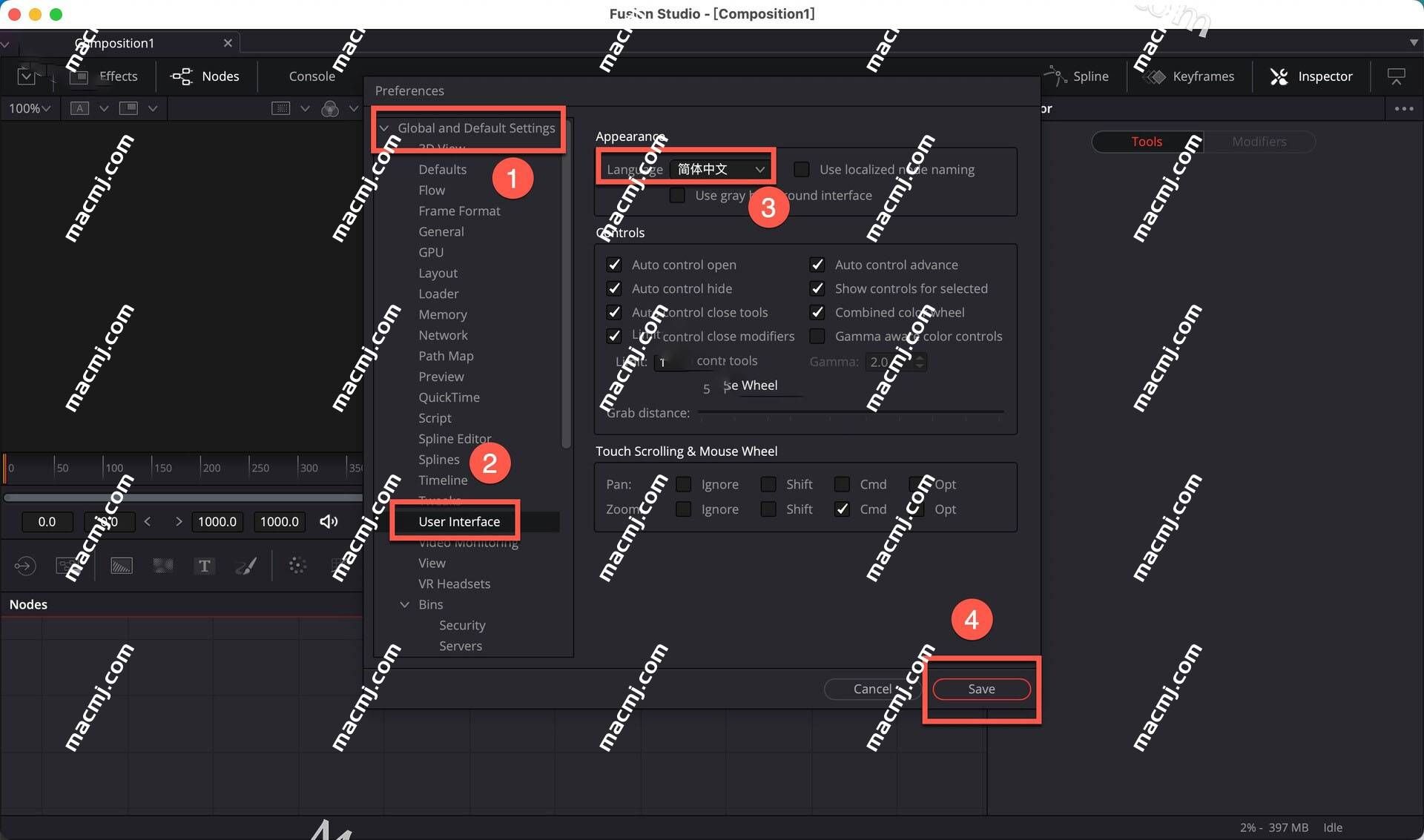
Task: Open the Nodes panel icon
Action: [x=181, y=76]
